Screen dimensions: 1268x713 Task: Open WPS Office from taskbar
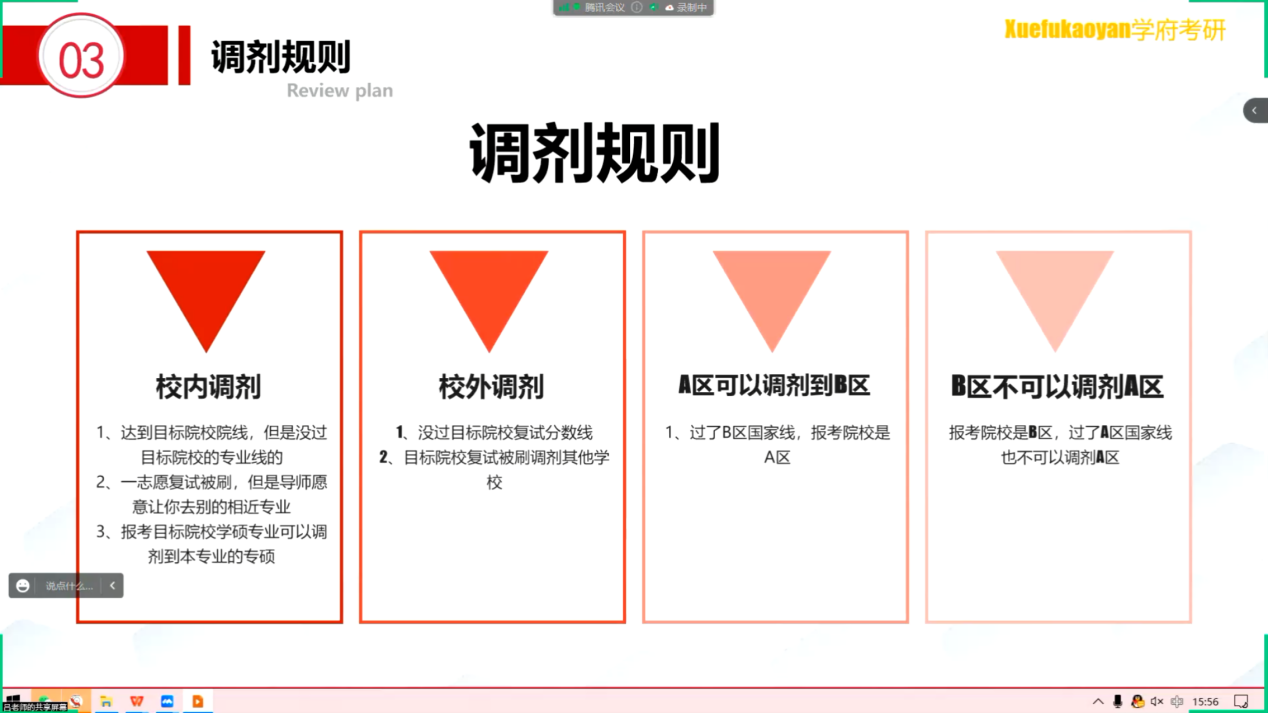click(136, 702)
